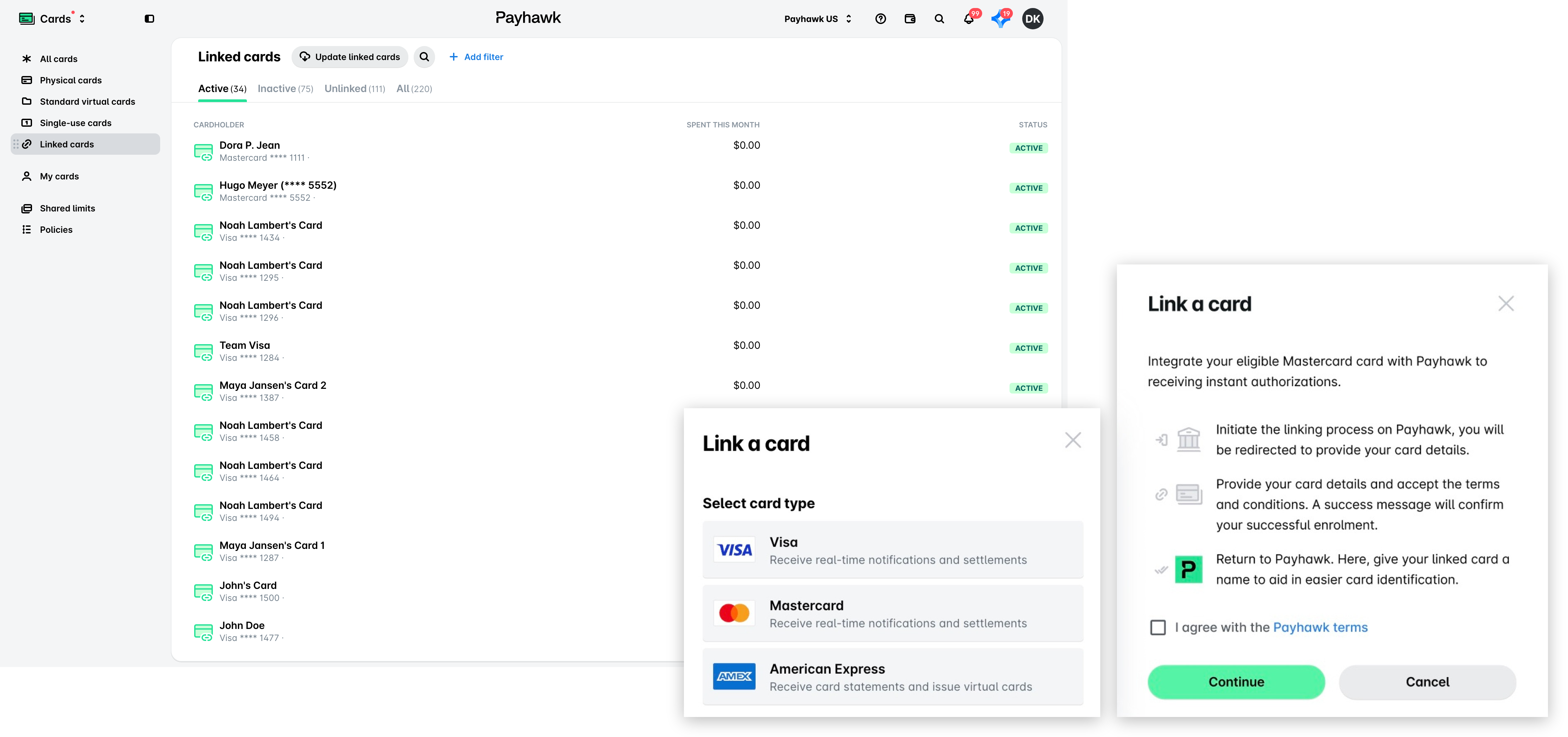Open the wallet icon in top bar
This screenshot has width=1568, height=737.
pos(910,19)
